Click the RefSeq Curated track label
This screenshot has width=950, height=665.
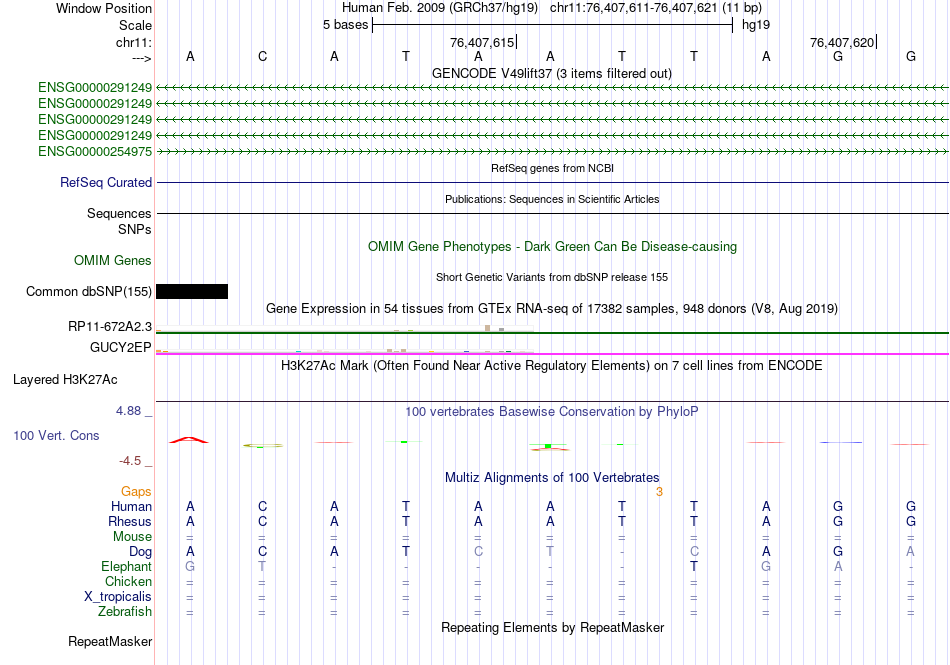tap(106, 182)
